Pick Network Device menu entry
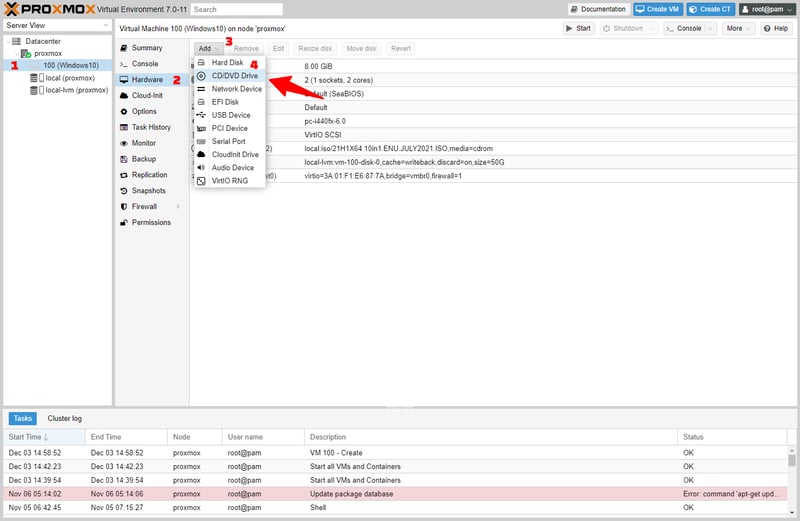 point(236,89)
